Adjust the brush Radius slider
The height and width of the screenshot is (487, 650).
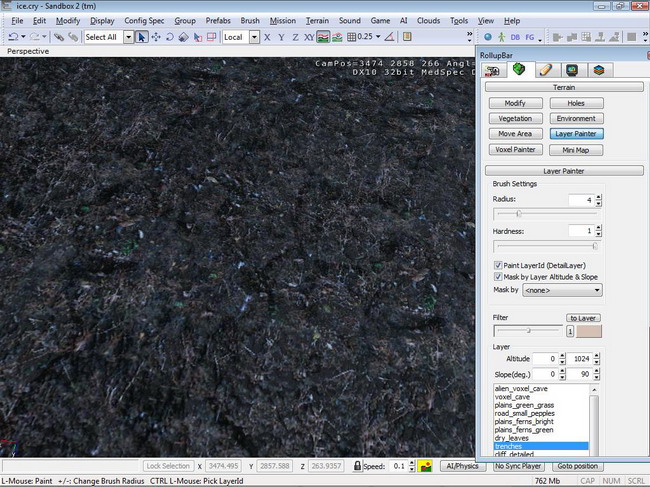546,213
